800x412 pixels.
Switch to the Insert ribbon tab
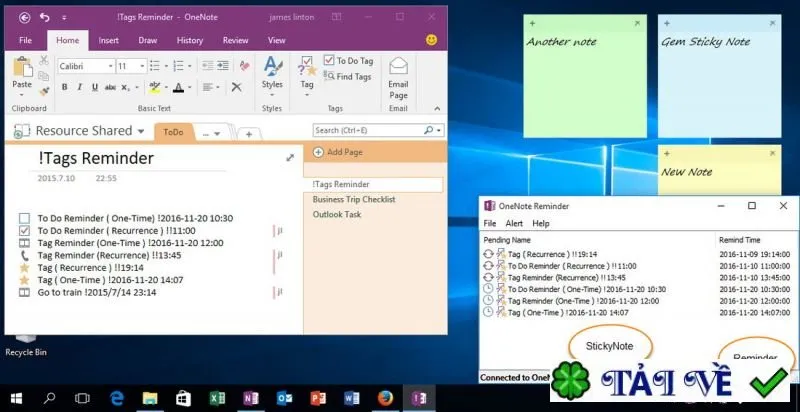point(109,40)
